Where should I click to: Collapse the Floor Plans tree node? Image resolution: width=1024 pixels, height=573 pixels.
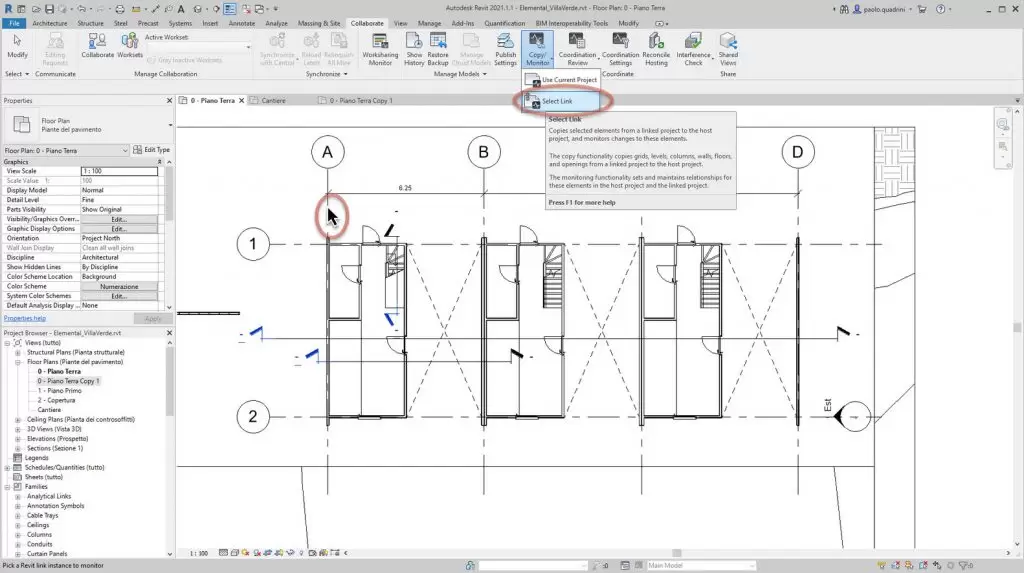(18, 362)
